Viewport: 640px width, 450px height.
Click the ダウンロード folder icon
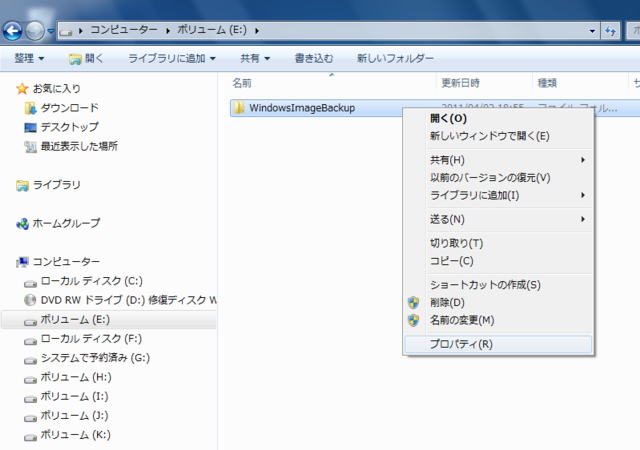coord(30,108)
